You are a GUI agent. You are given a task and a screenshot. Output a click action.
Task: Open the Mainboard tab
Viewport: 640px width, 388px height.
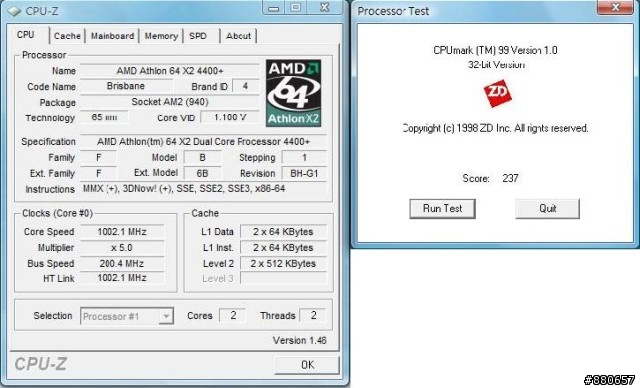(112, 36)
